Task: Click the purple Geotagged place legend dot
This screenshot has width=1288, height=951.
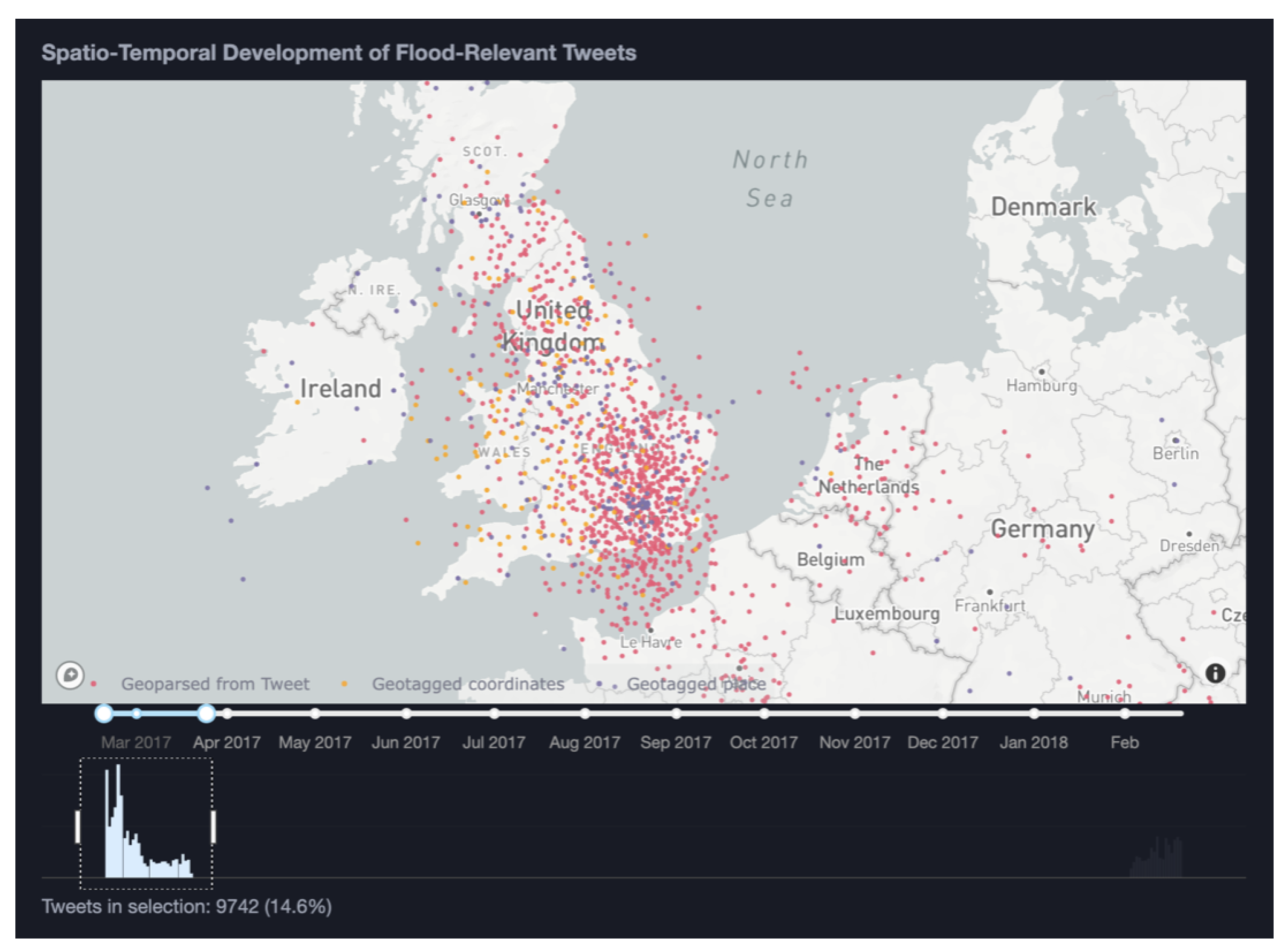Action: click(599, 683)
